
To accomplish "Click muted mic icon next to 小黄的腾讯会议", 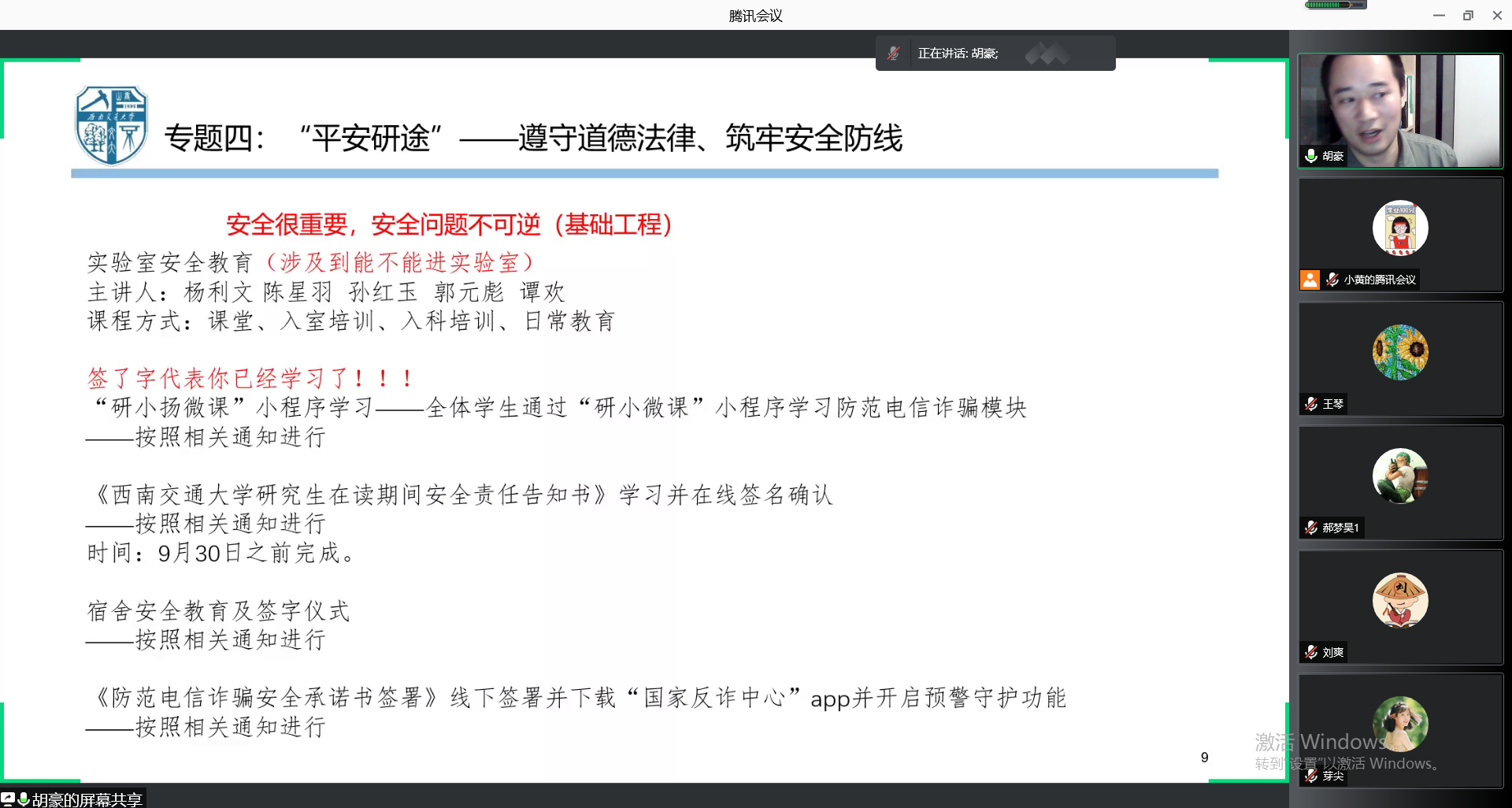I will click(x=1332, y=280).
